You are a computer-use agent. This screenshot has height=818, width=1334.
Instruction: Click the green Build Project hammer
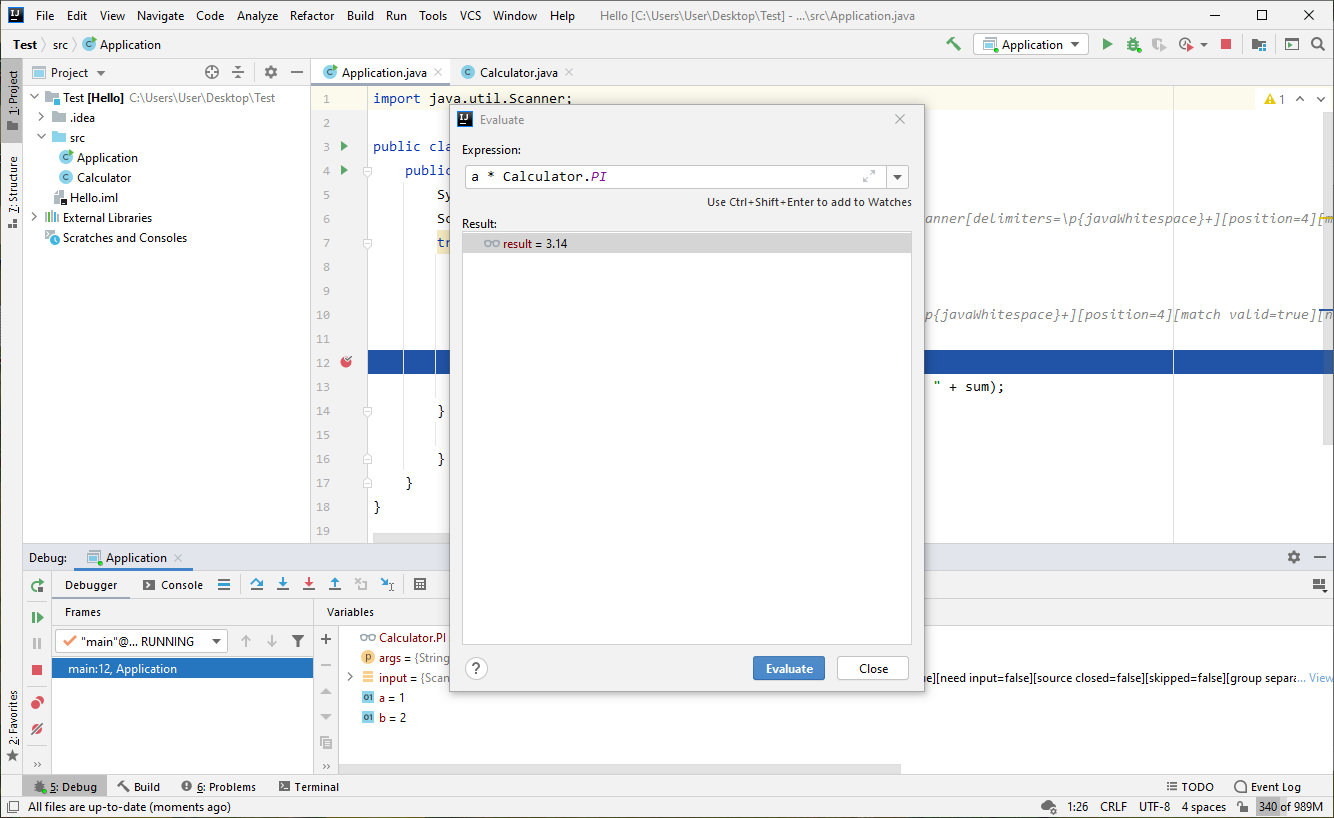[x=953, y=44]
